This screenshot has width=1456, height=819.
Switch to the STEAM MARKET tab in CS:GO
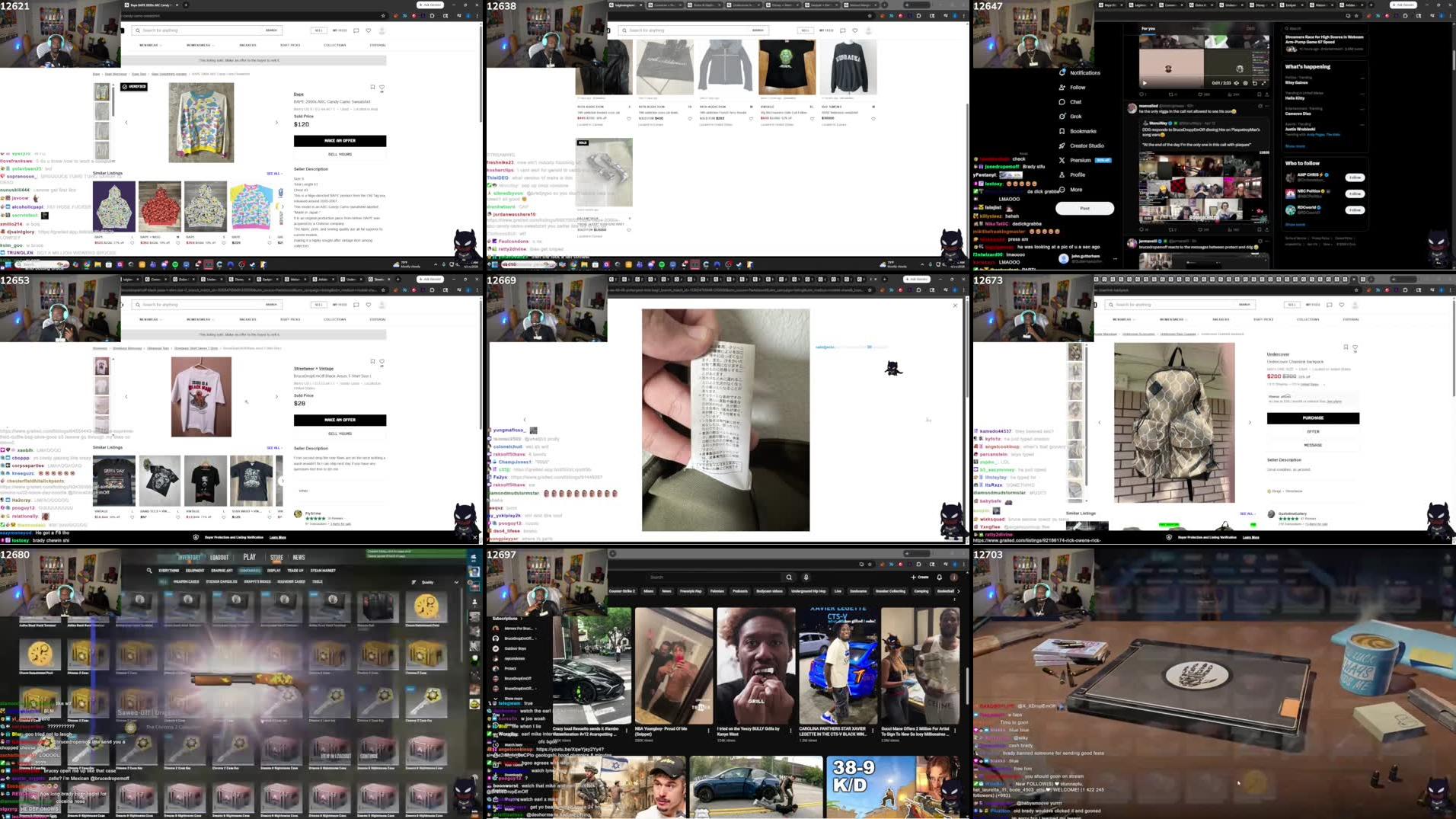click(x=323, y=571)
